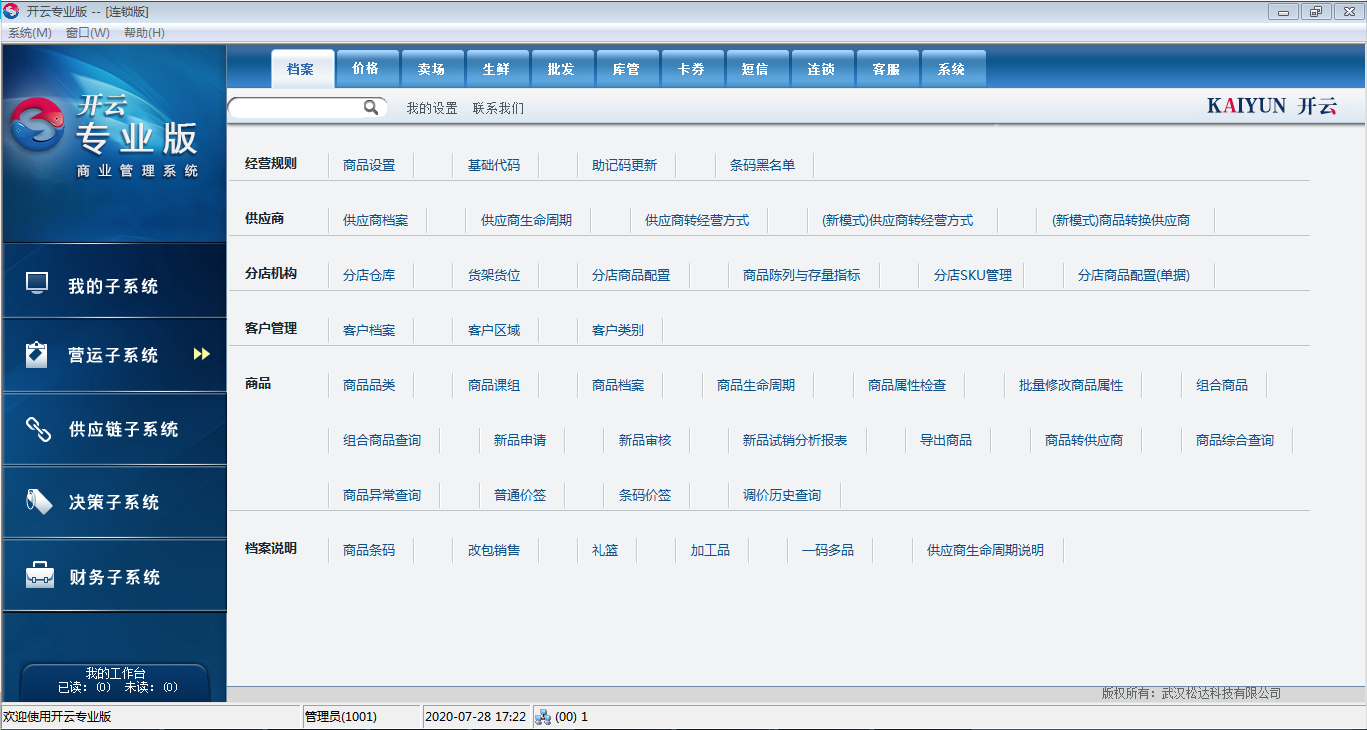1367x730 pixels.
Task: Select 供应链子系统 in the sidebar
Action: coord(114,428)
